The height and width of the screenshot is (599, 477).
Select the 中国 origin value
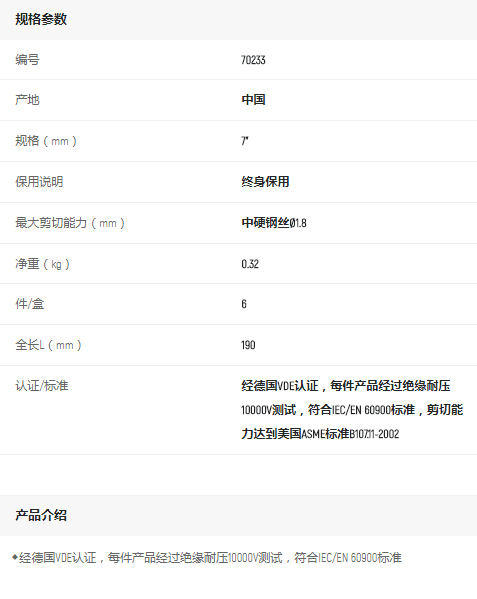(x=253, y=100)
